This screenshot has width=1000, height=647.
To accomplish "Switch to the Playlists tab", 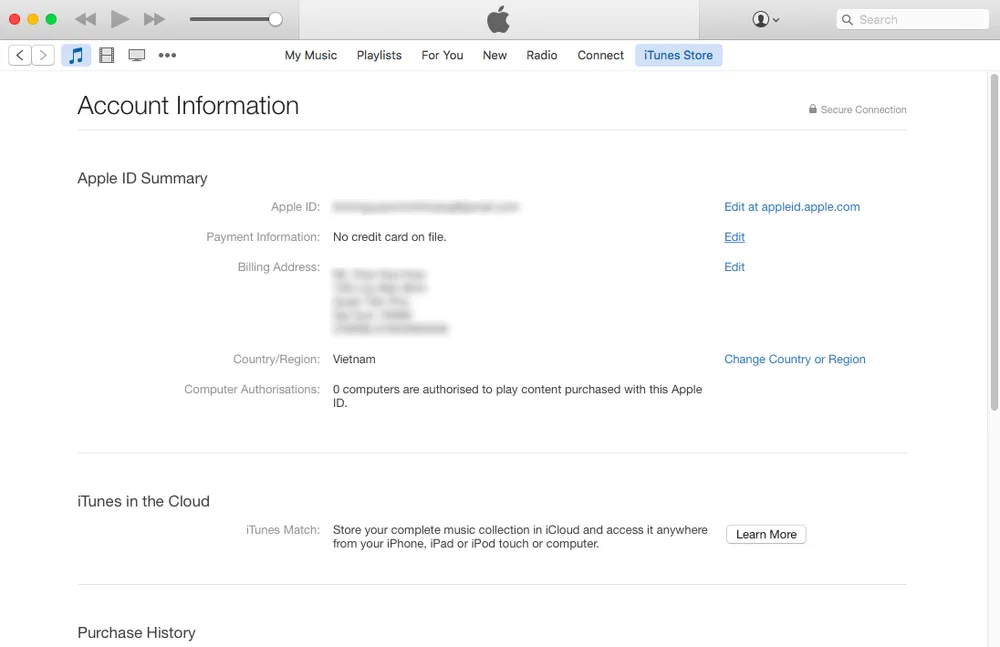I will [378, 55].
